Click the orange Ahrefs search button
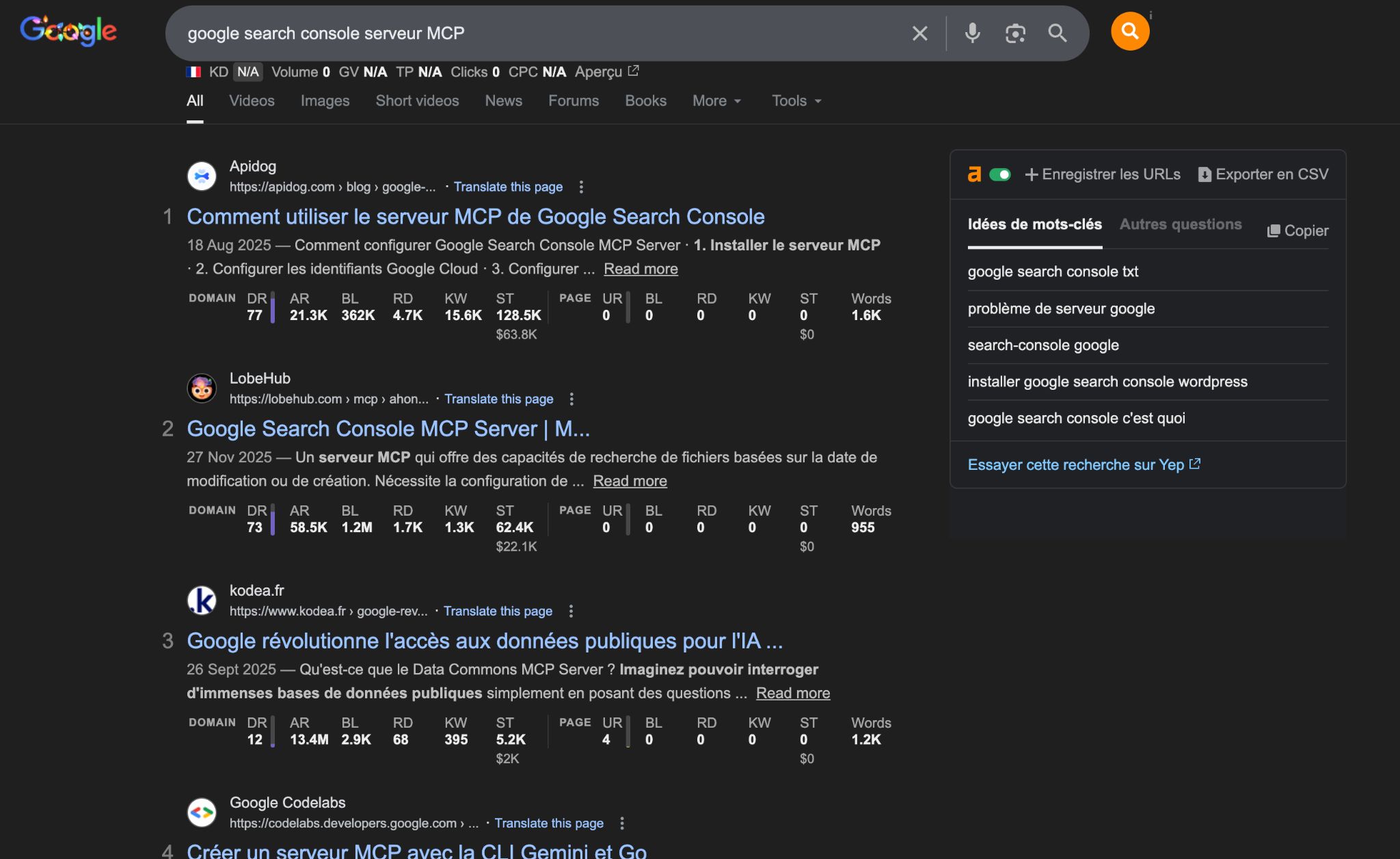The height and width of the screenshot is (859, 1400). [1129, 31]
